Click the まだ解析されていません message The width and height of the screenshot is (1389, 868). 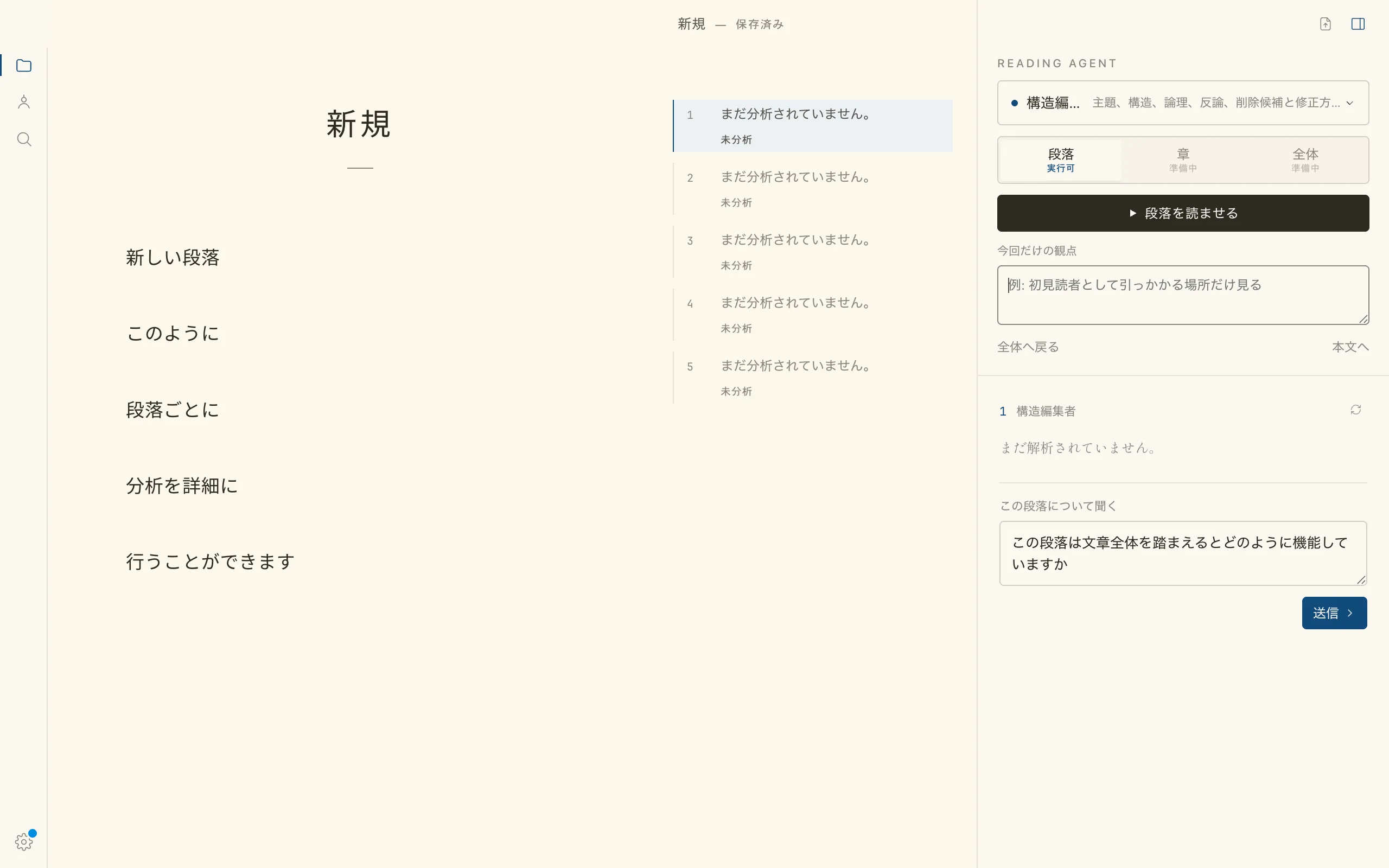pos(1079,448)
